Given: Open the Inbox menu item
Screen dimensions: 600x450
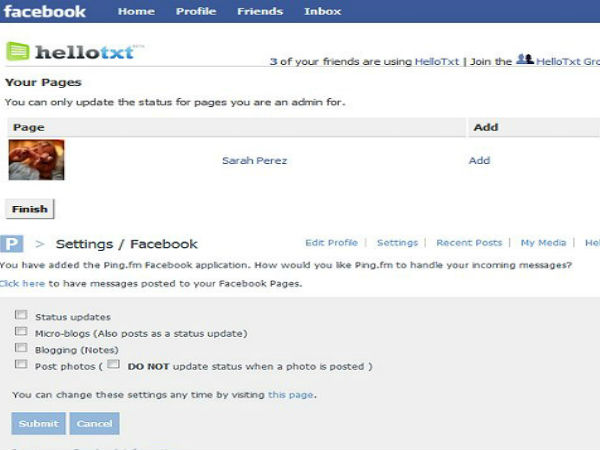Looking at the screenshot, I should pyautogui.click(x=323, y=12).
